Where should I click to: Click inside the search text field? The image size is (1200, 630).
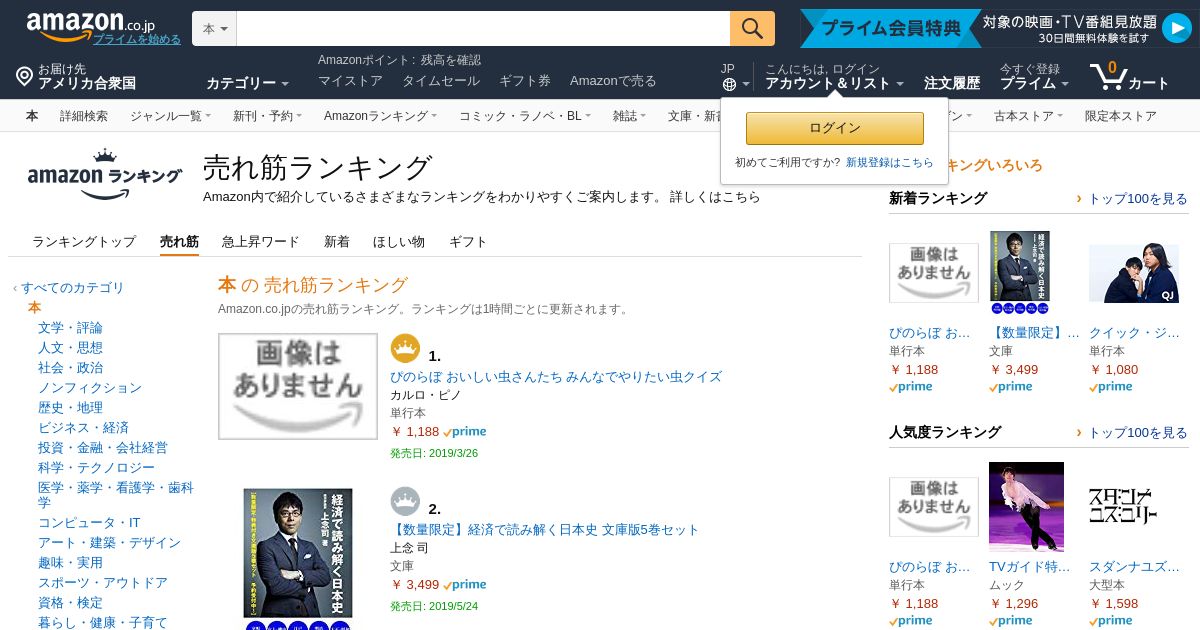(x=482, y=29)
